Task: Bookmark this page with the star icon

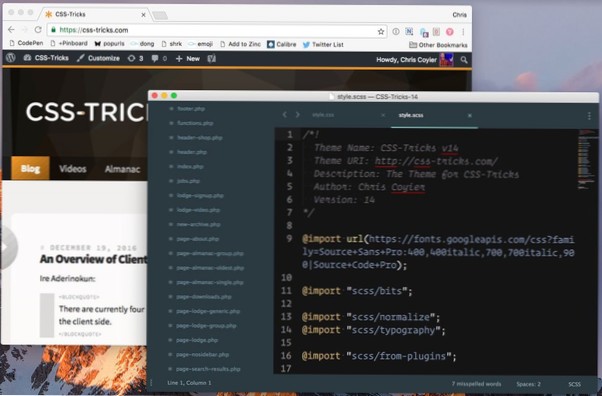Action: point(380,31)
